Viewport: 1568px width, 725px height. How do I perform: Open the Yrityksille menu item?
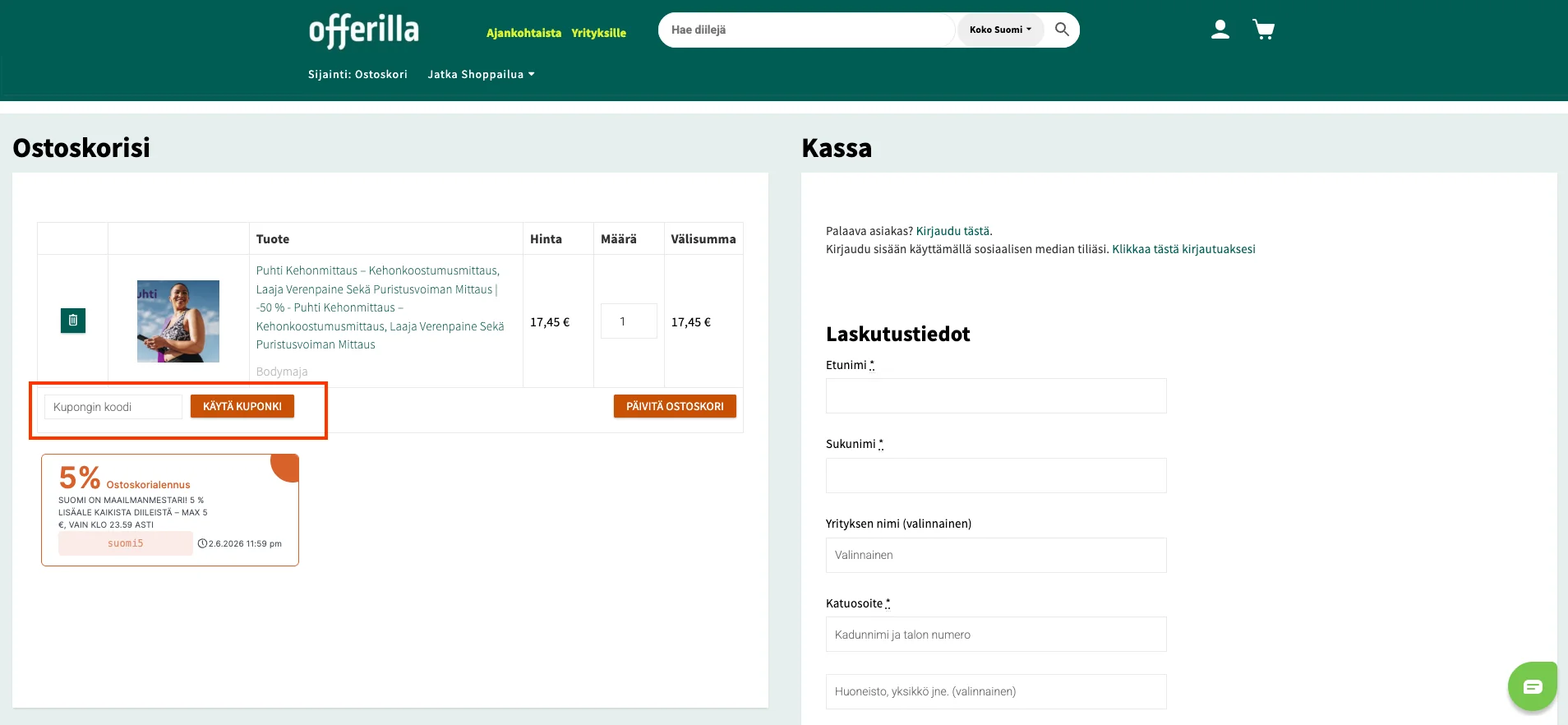pos(598,33)
